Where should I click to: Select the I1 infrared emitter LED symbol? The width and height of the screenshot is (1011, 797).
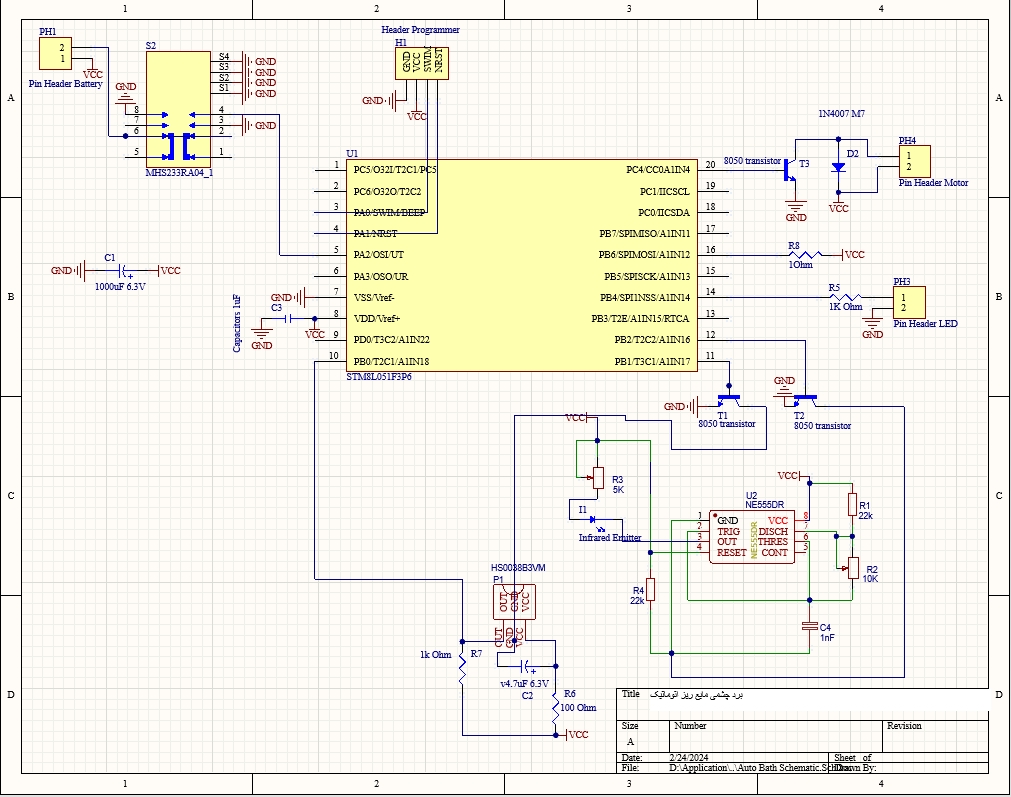point(595,520)
